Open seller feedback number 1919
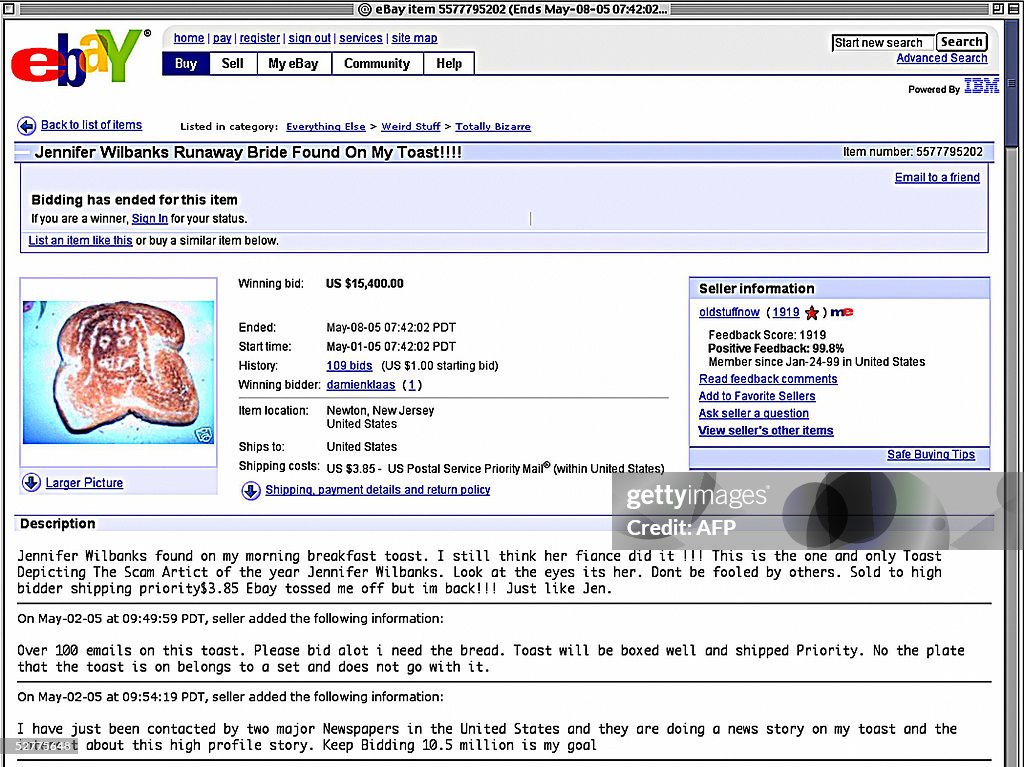This screenshot has height=767, width=1024. [786, 312]
